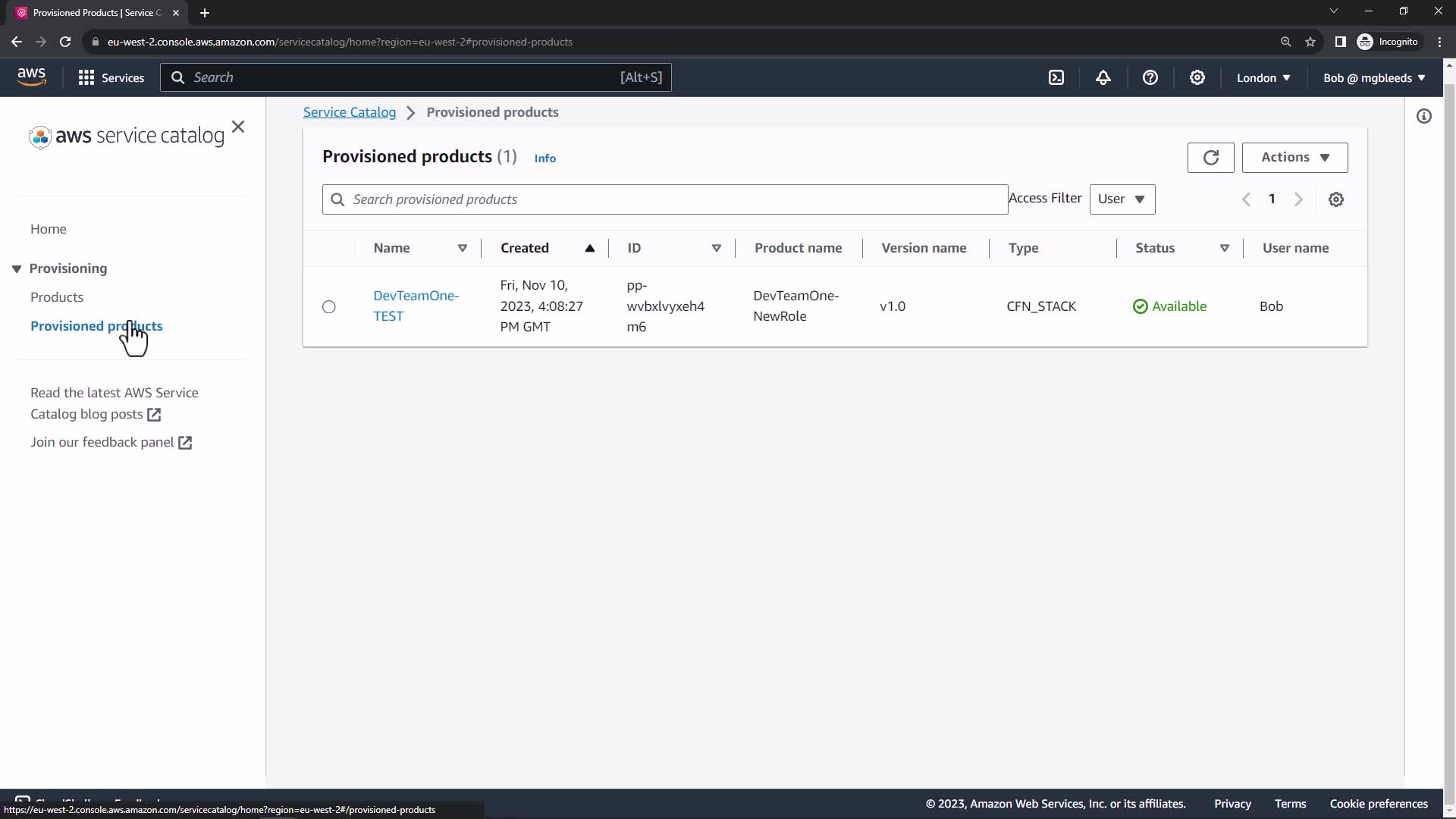Open the table preferences gear icon
Viewport: 1456px width, 819px height.
pyautogui.click(x=1336, y=199)
